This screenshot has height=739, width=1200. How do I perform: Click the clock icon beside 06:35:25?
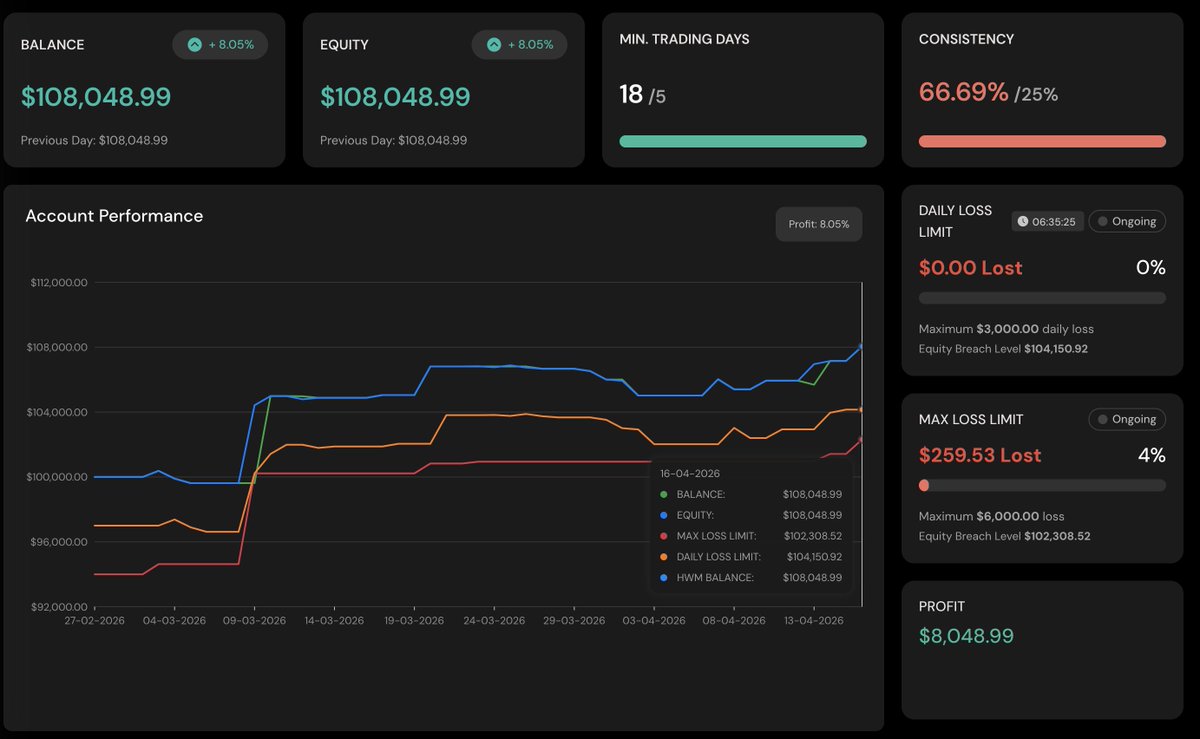[x=1023, y=222]
